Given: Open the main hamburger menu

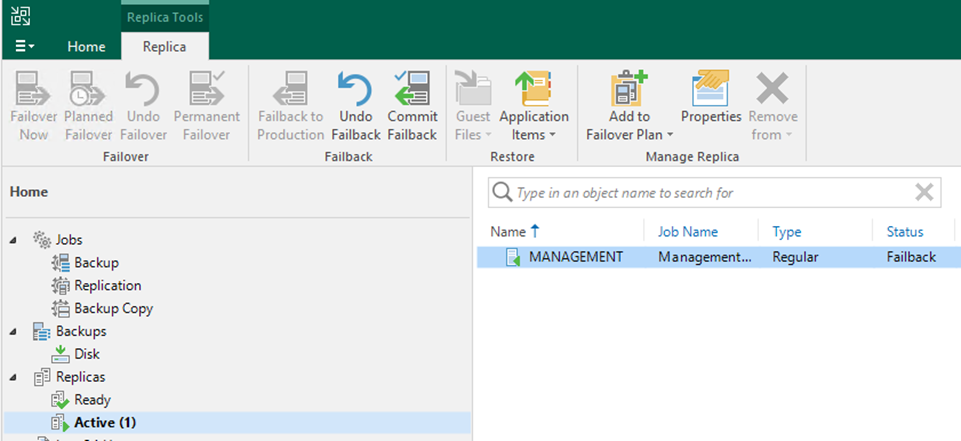Looking at the screenshot, I should point(25,47).
